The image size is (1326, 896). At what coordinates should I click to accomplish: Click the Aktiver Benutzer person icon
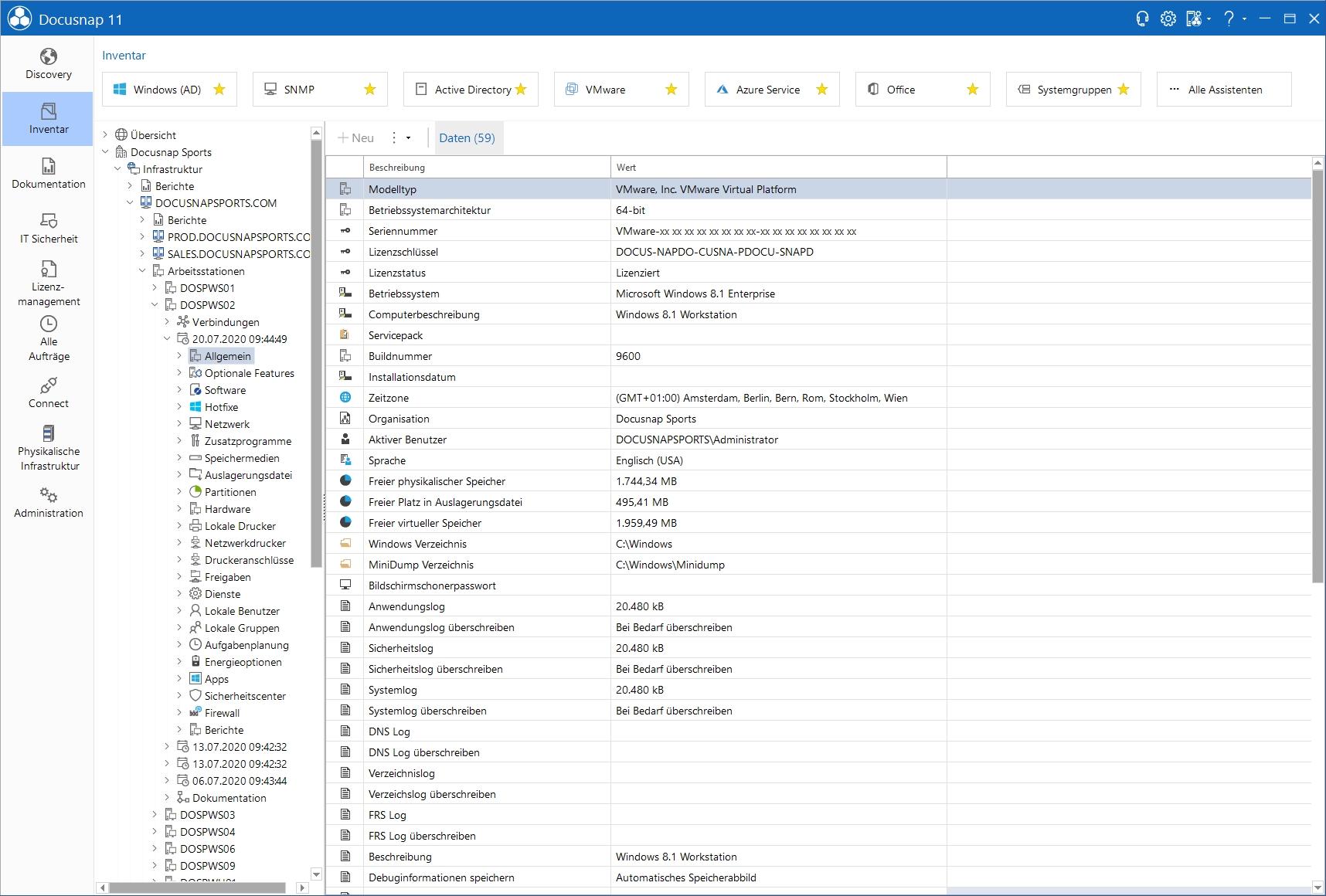[x=345, y=440]
